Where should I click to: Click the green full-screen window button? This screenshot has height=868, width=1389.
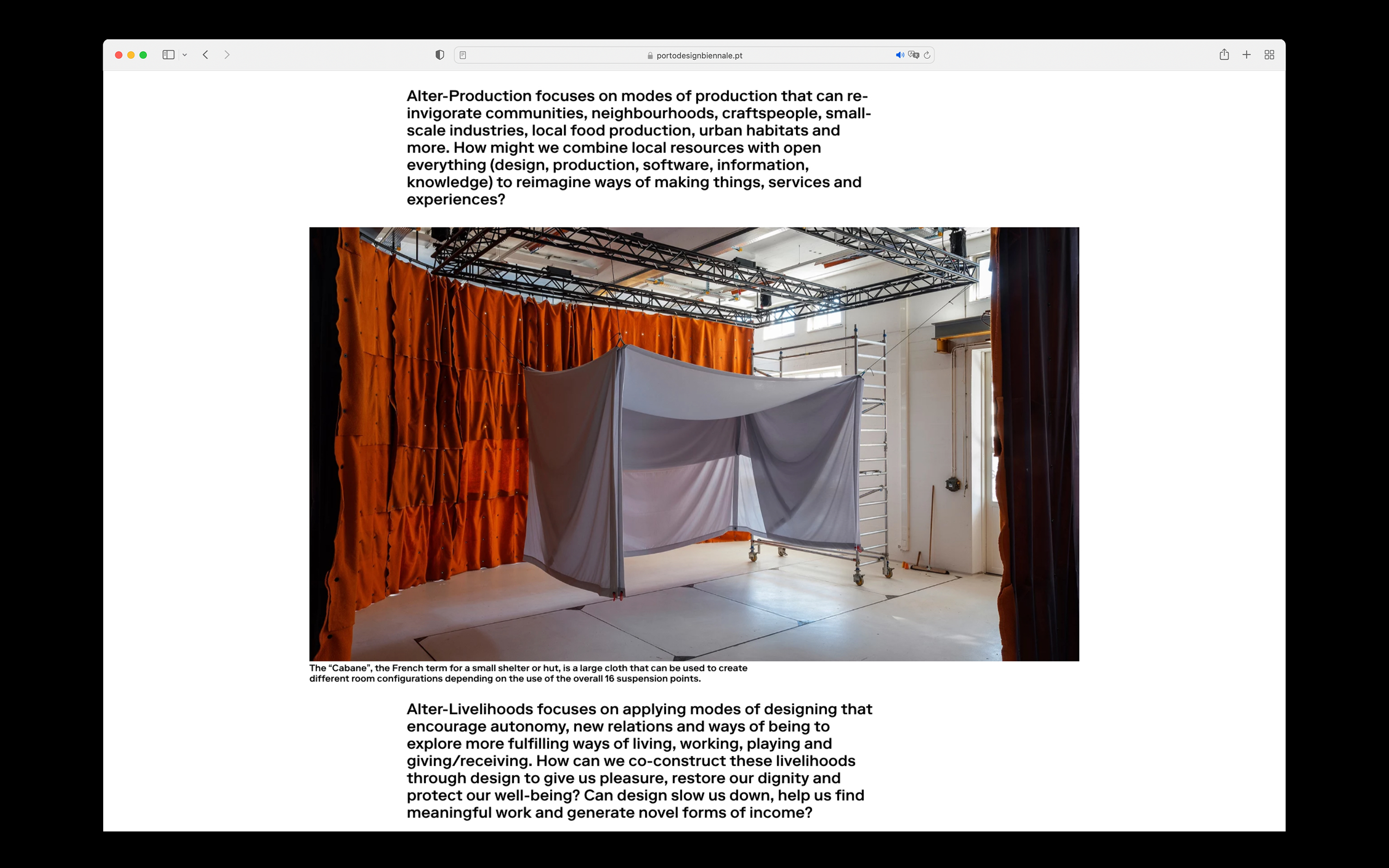(x=143, y=55)
